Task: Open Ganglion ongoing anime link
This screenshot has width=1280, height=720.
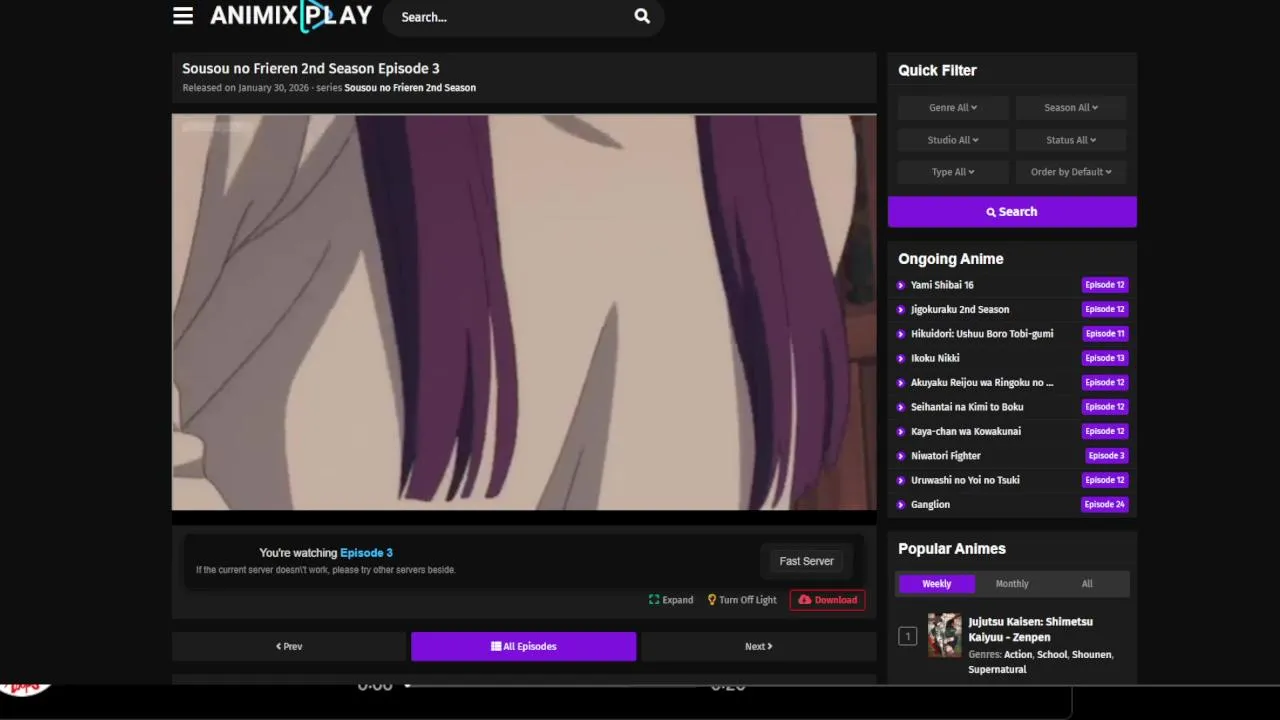Action: tap(930, 505)
